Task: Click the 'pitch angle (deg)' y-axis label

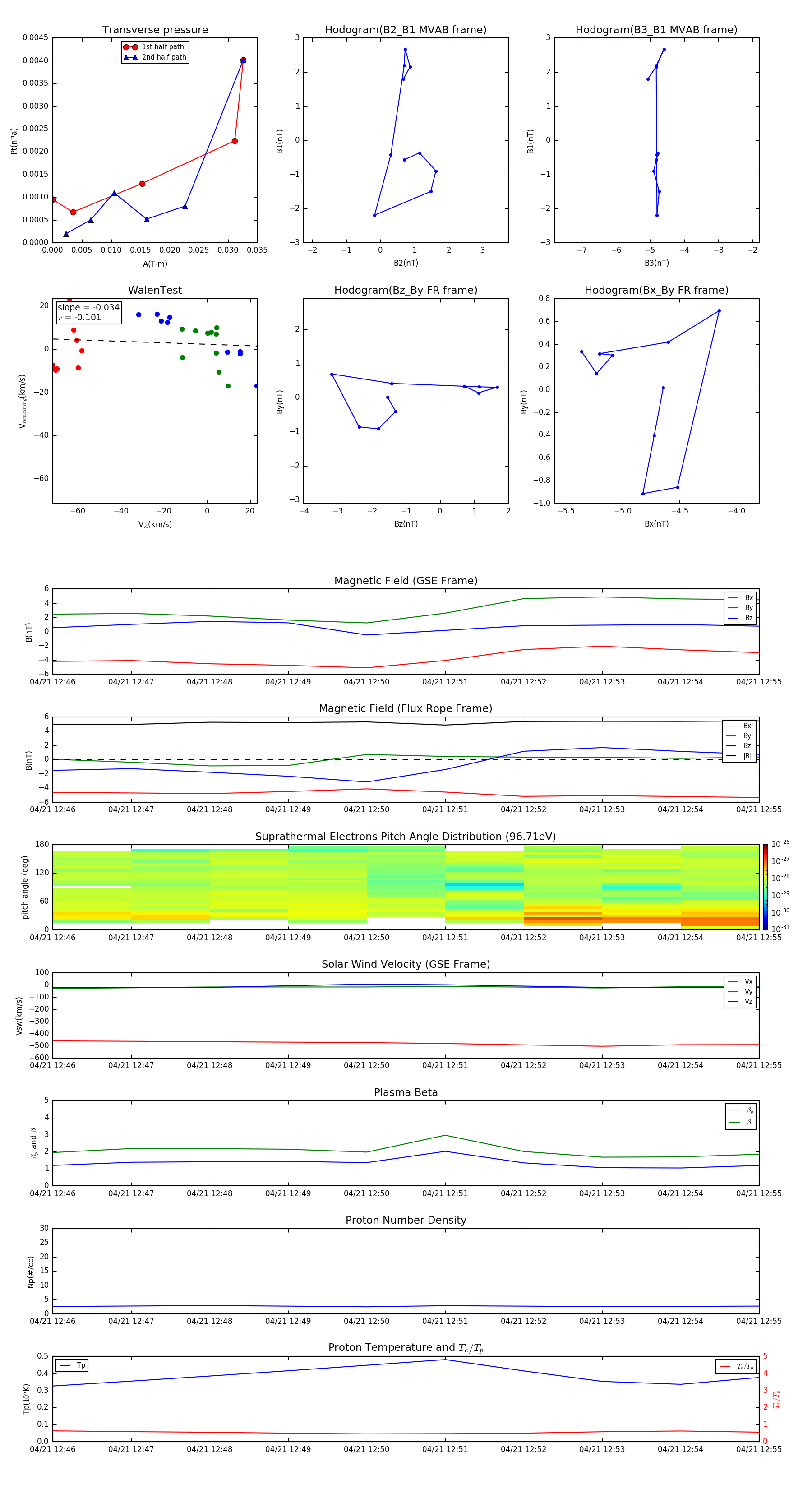Action: (x=25, y=887)
